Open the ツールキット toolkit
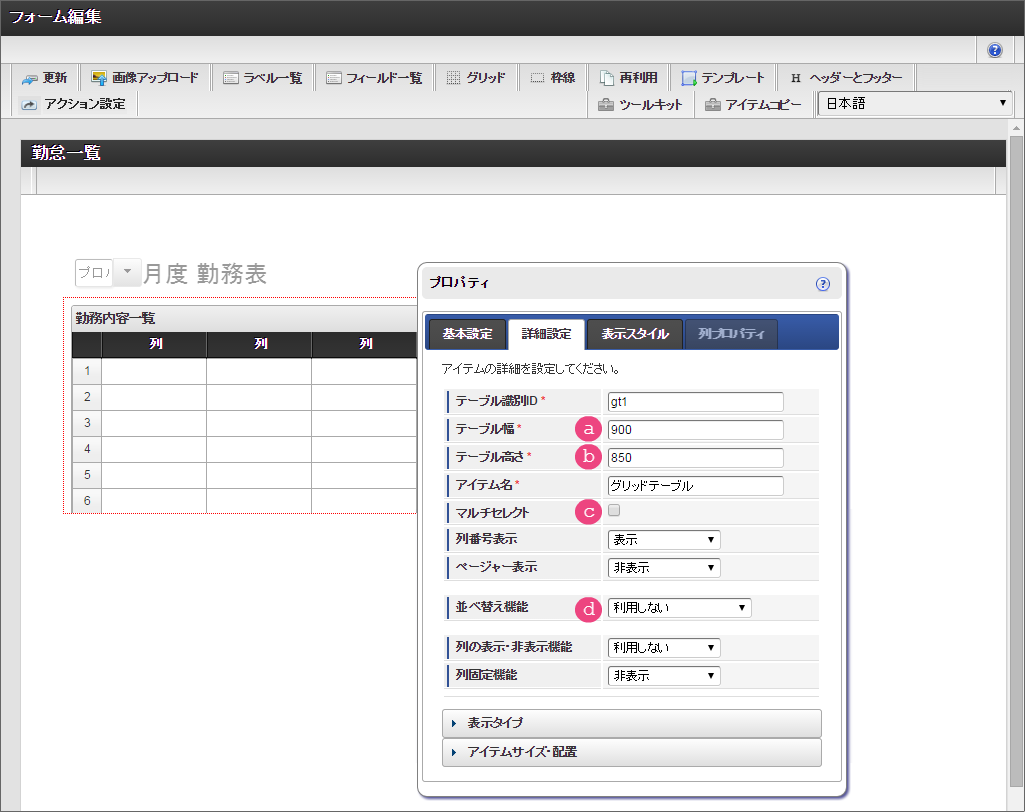1025x812 pixels. click(x=640, y=104)
